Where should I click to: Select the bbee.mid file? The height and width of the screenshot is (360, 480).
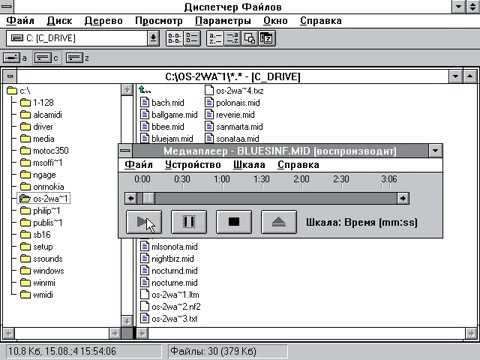coord(162,127)
